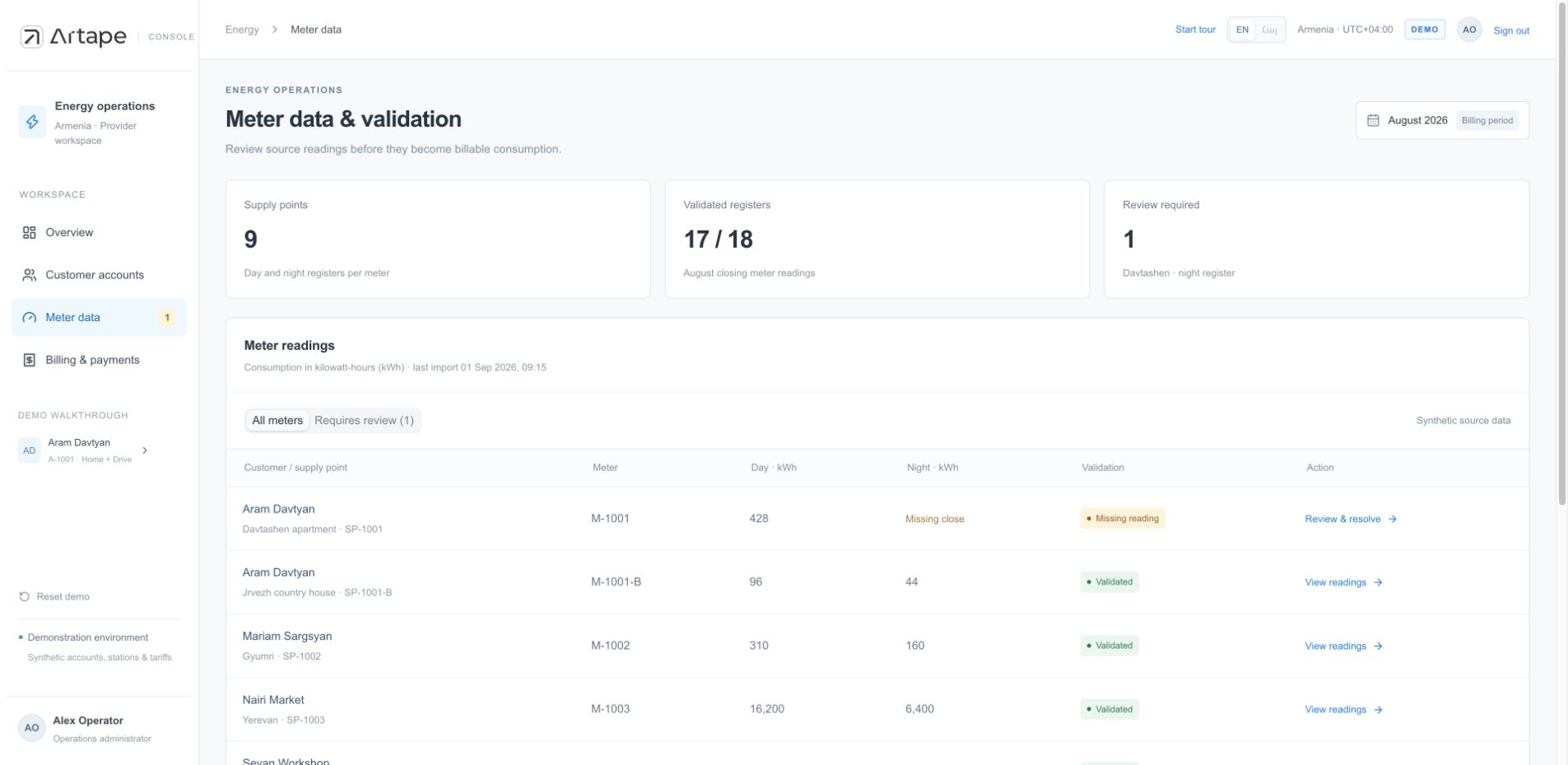The width and height of the screenshot is (1568, 765).
Task: Open Billing & payments in the sidebar
Action: pyautogui.click(x=99, y=360)
